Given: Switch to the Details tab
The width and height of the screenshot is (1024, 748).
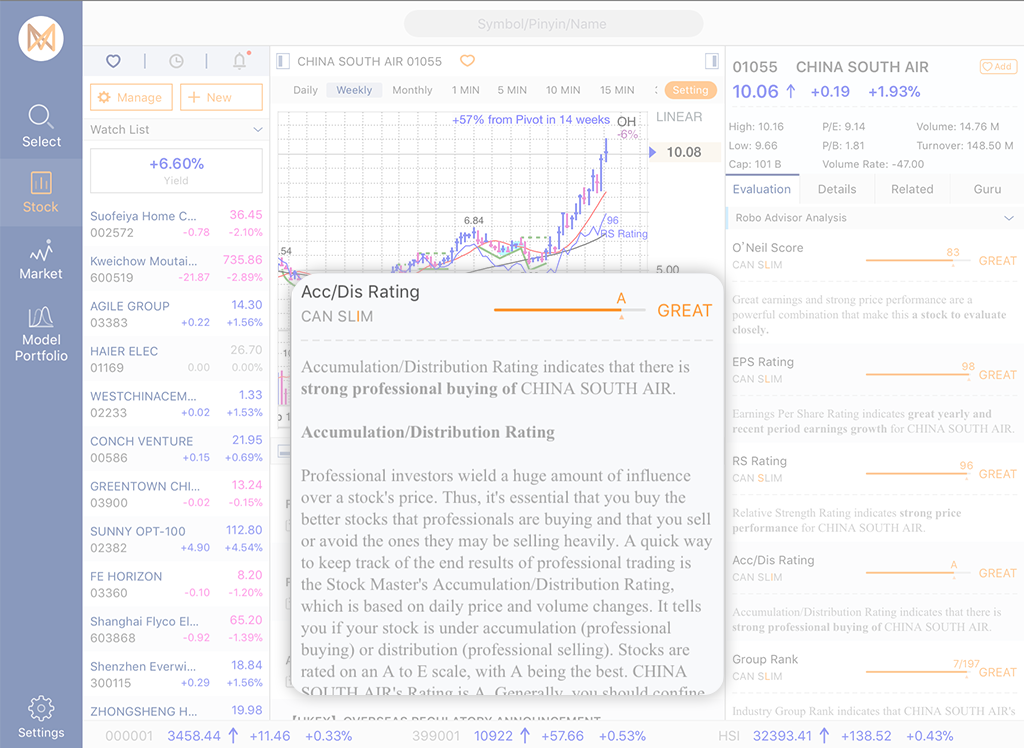Looking at the screenshot, I should pyautogui.click(x=837, y=189).
